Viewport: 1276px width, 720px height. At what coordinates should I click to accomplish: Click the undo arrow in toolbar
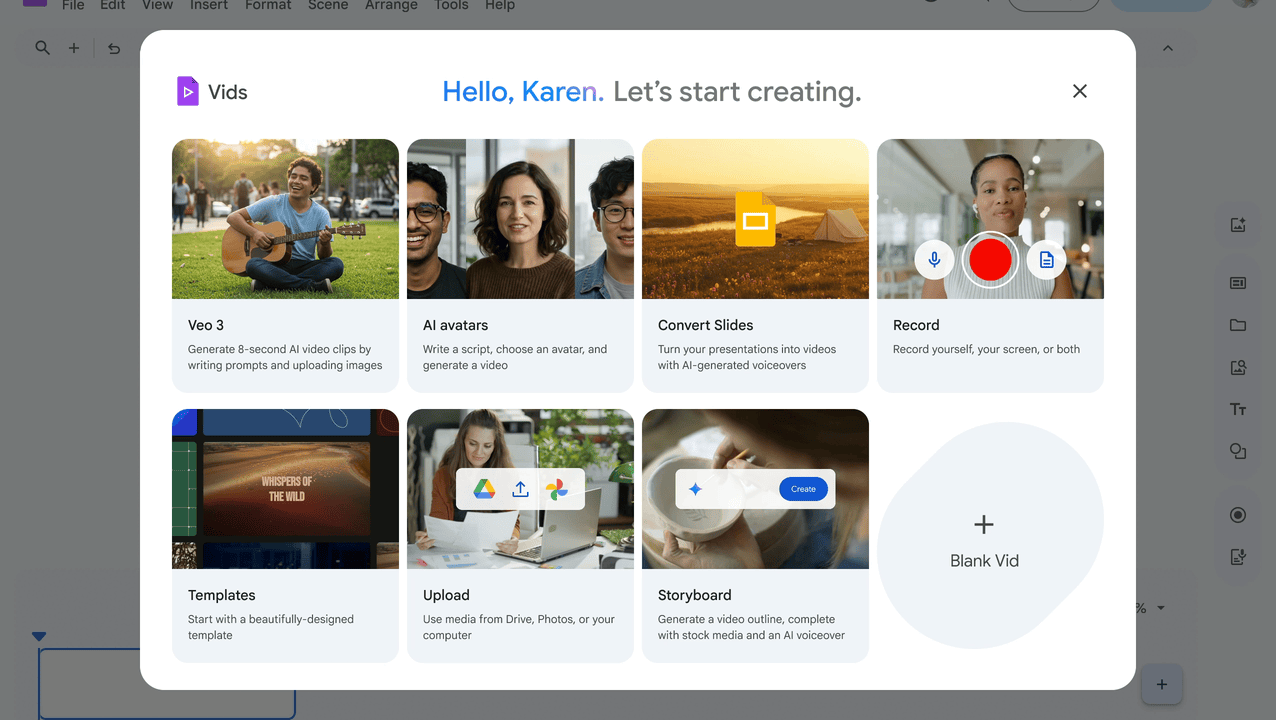tap(114, 48)
